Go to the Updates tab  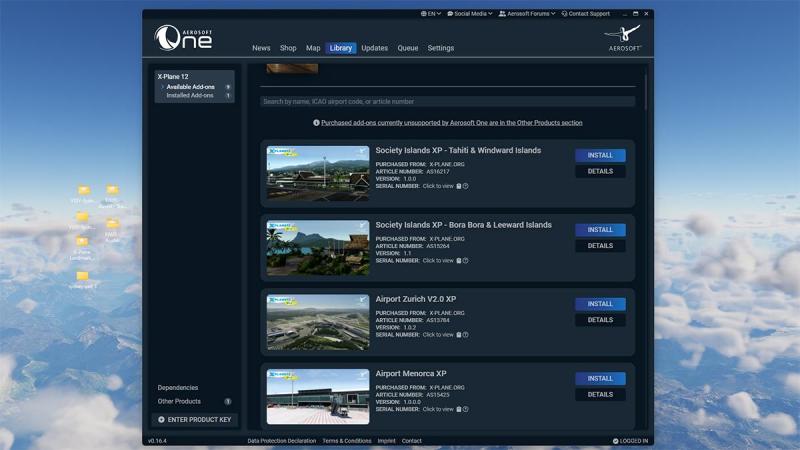(374, 48)
